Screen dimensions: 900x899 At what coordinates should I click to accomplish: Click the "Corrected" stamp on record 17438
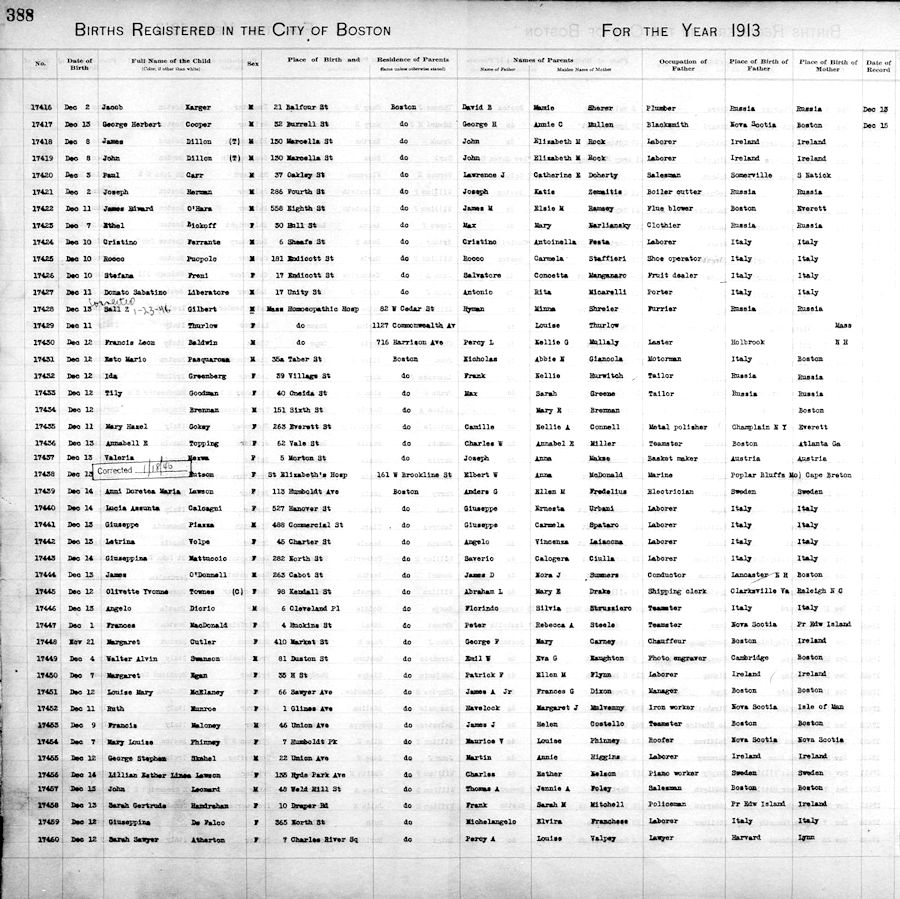(x=142, y=470)
